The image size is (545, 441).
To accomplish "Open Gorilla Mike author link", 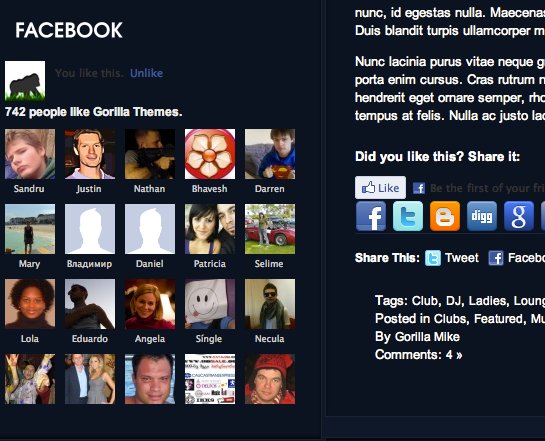I will 427,337.
